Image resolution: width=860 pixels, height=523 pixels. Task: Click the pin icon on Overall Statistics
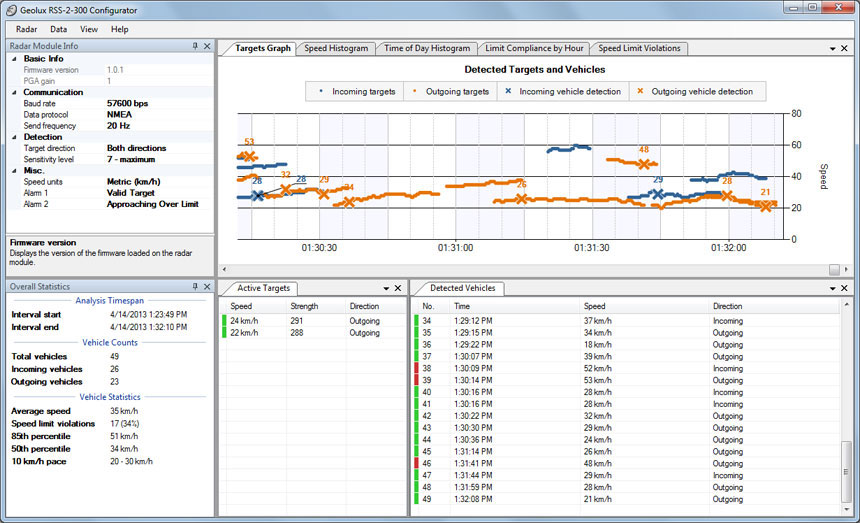[195, 287]
